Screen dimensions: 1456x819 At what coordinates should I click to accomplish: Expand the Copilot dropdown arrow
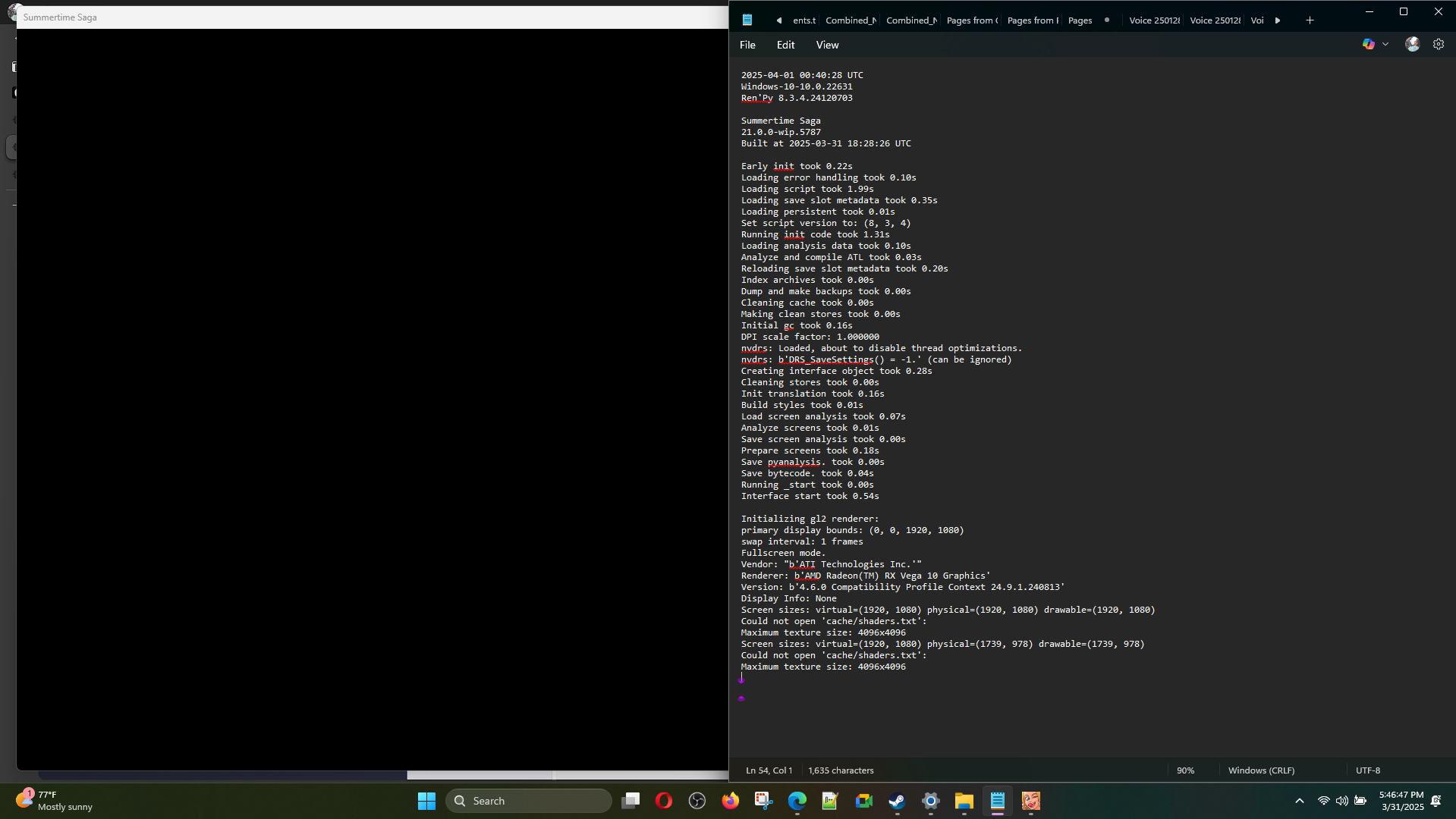1385,45
